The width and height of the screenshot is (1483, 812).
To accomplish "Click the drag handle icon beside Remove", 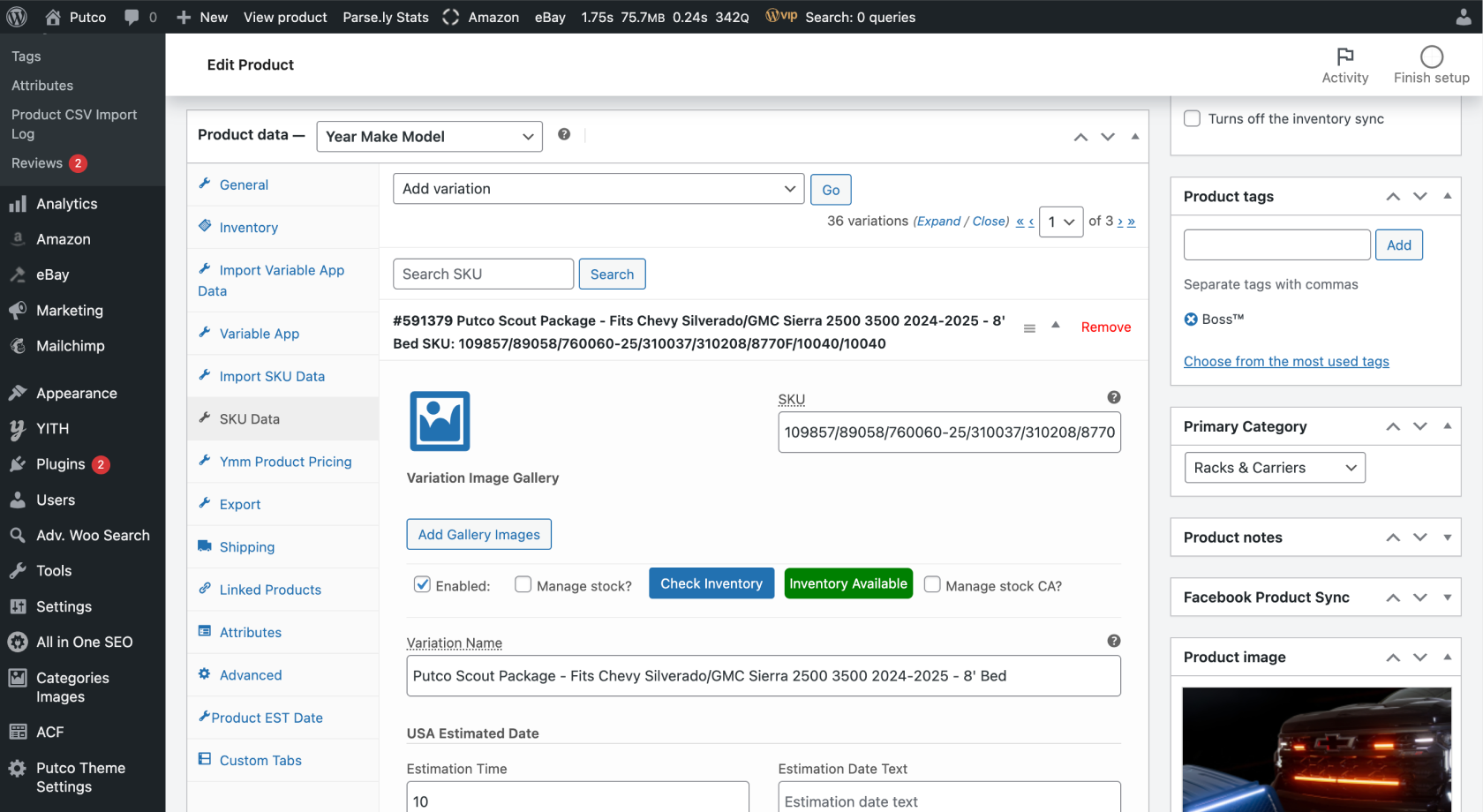I will 1029,328.
